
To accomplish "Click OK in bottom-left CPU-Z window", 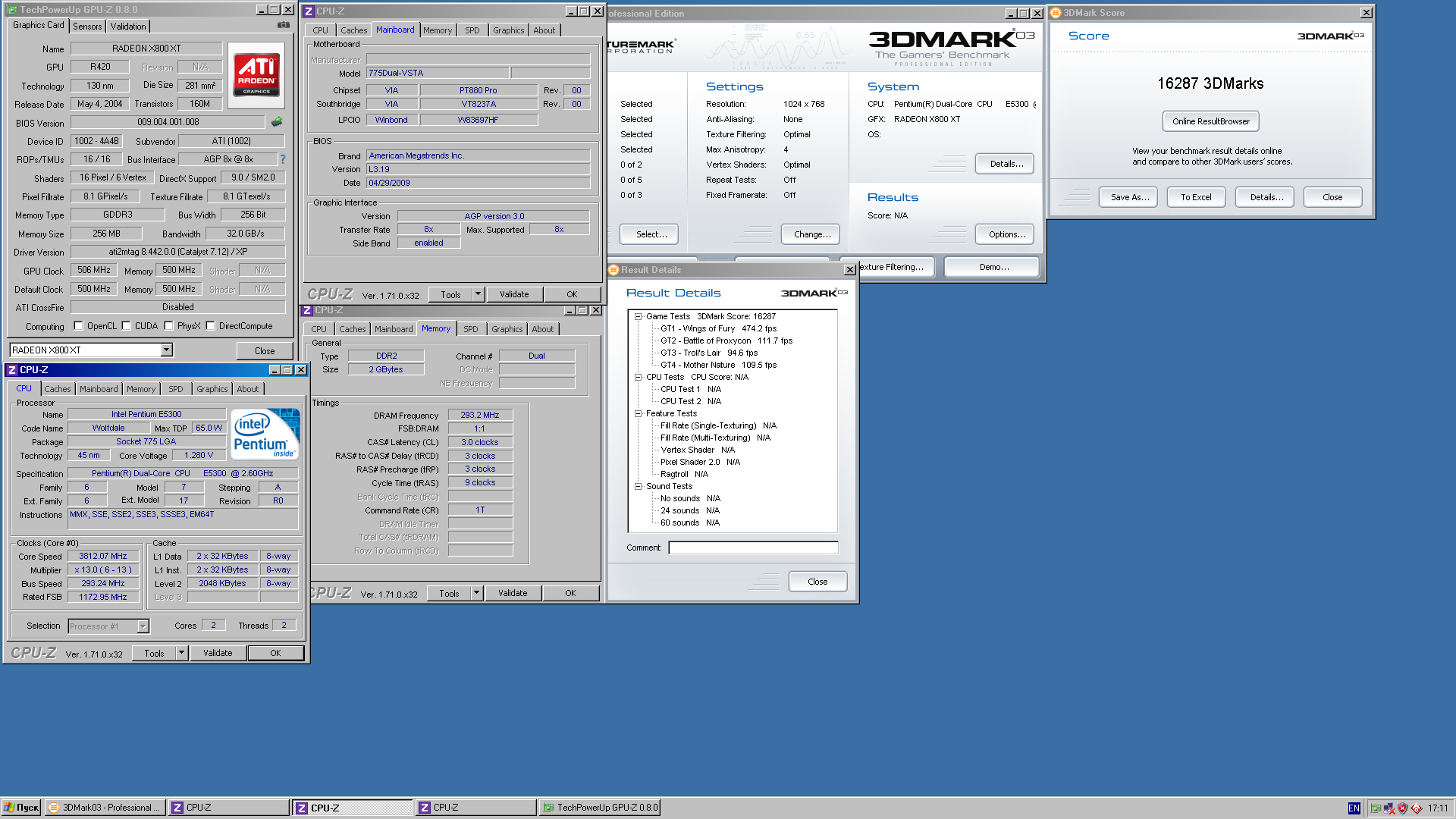I will (x=275, y=653).
